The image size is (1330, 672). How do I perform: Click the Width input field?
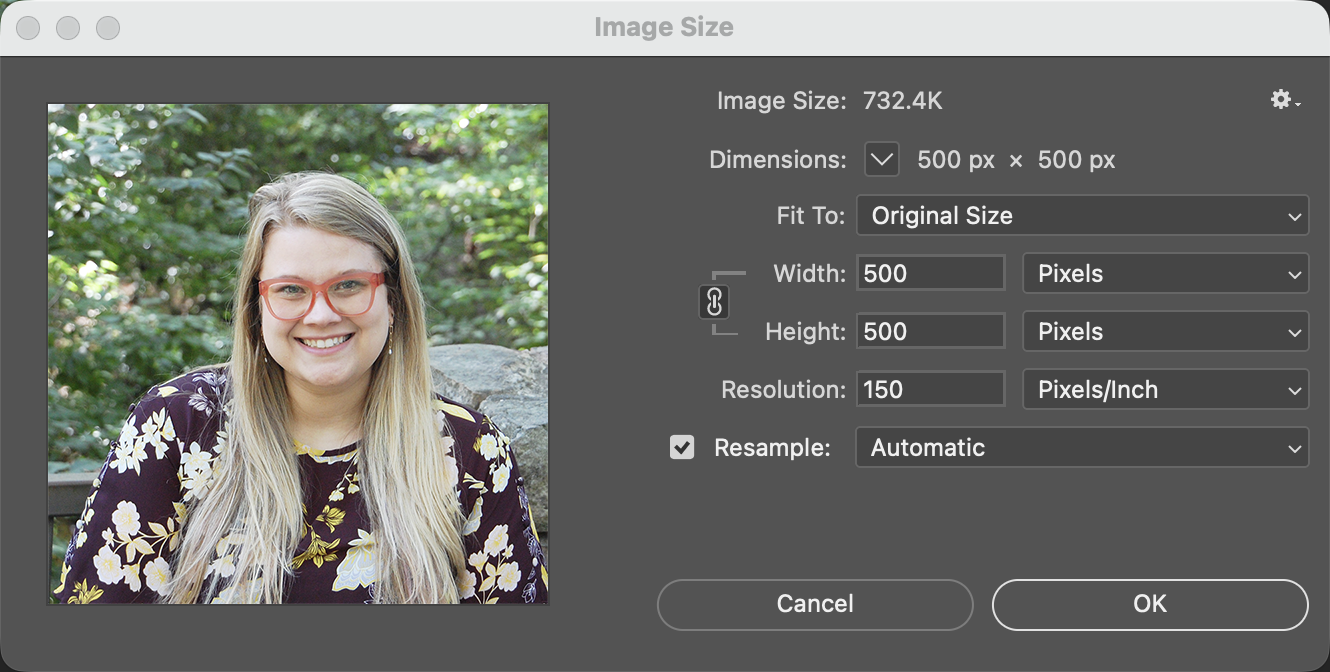[931, 273]
